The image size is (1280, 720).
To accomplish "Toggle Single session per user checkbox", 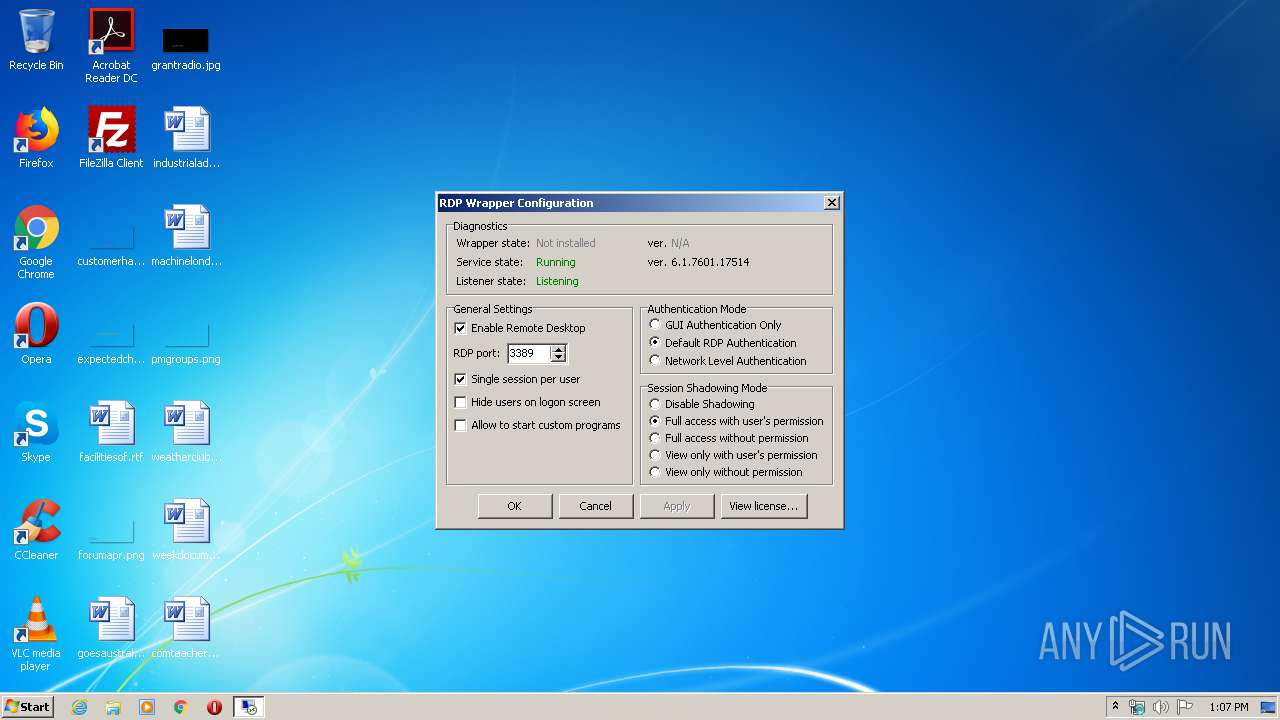I will tap(517, 379).
